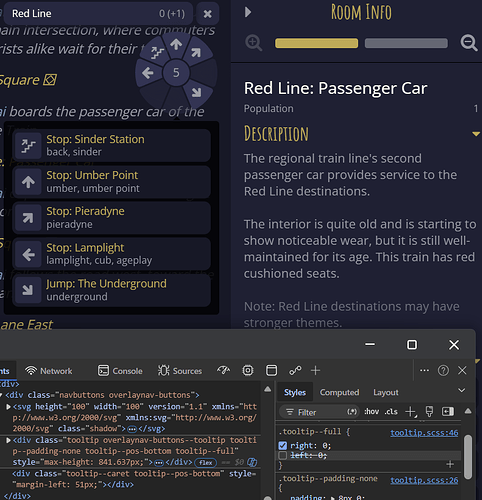Click the paintbrush rendering emulation icon
The height and width of the screenshot is (500, 482).
point(429,412)
